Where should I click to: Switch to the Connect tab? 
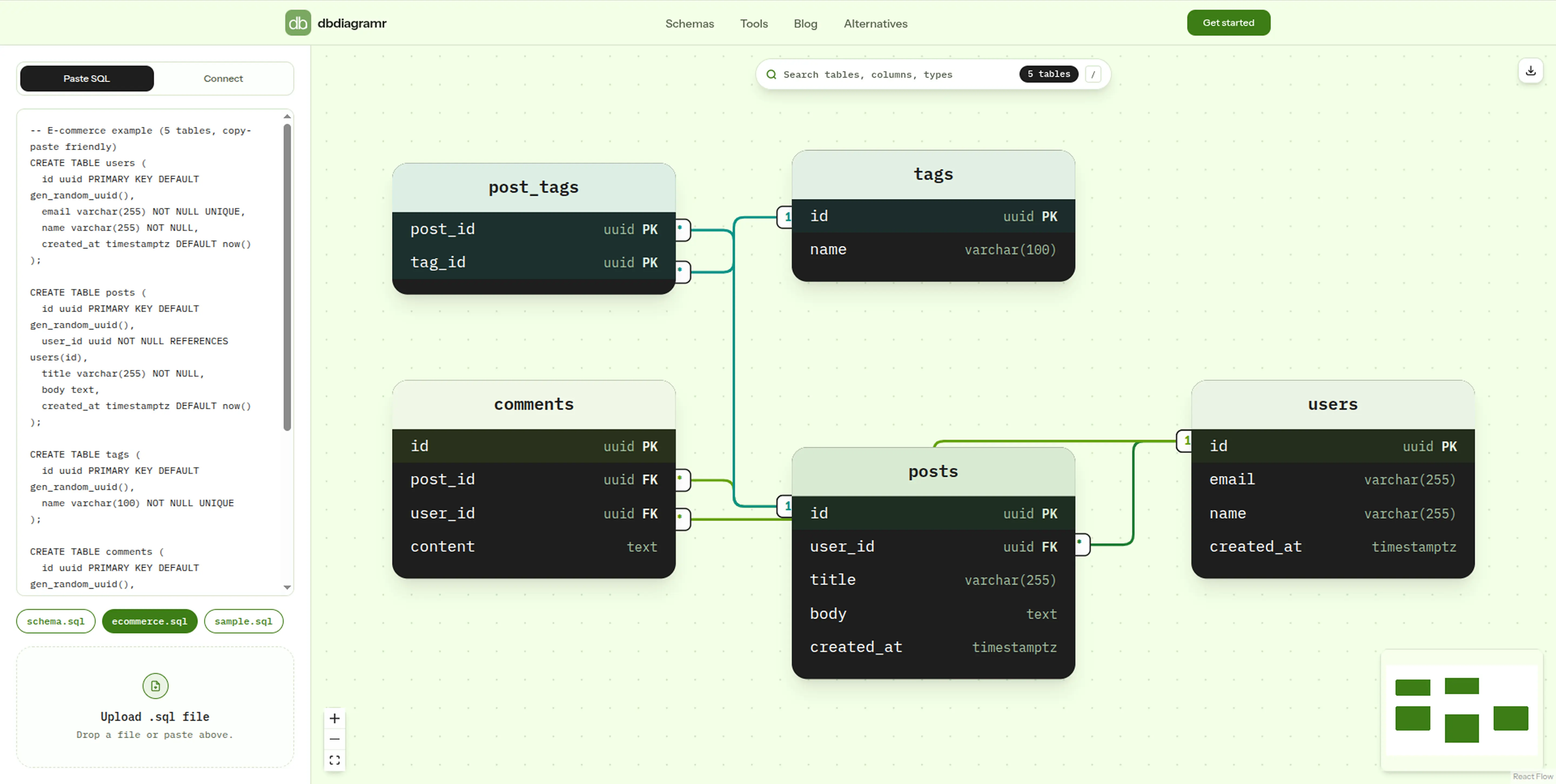pos(223,79)
